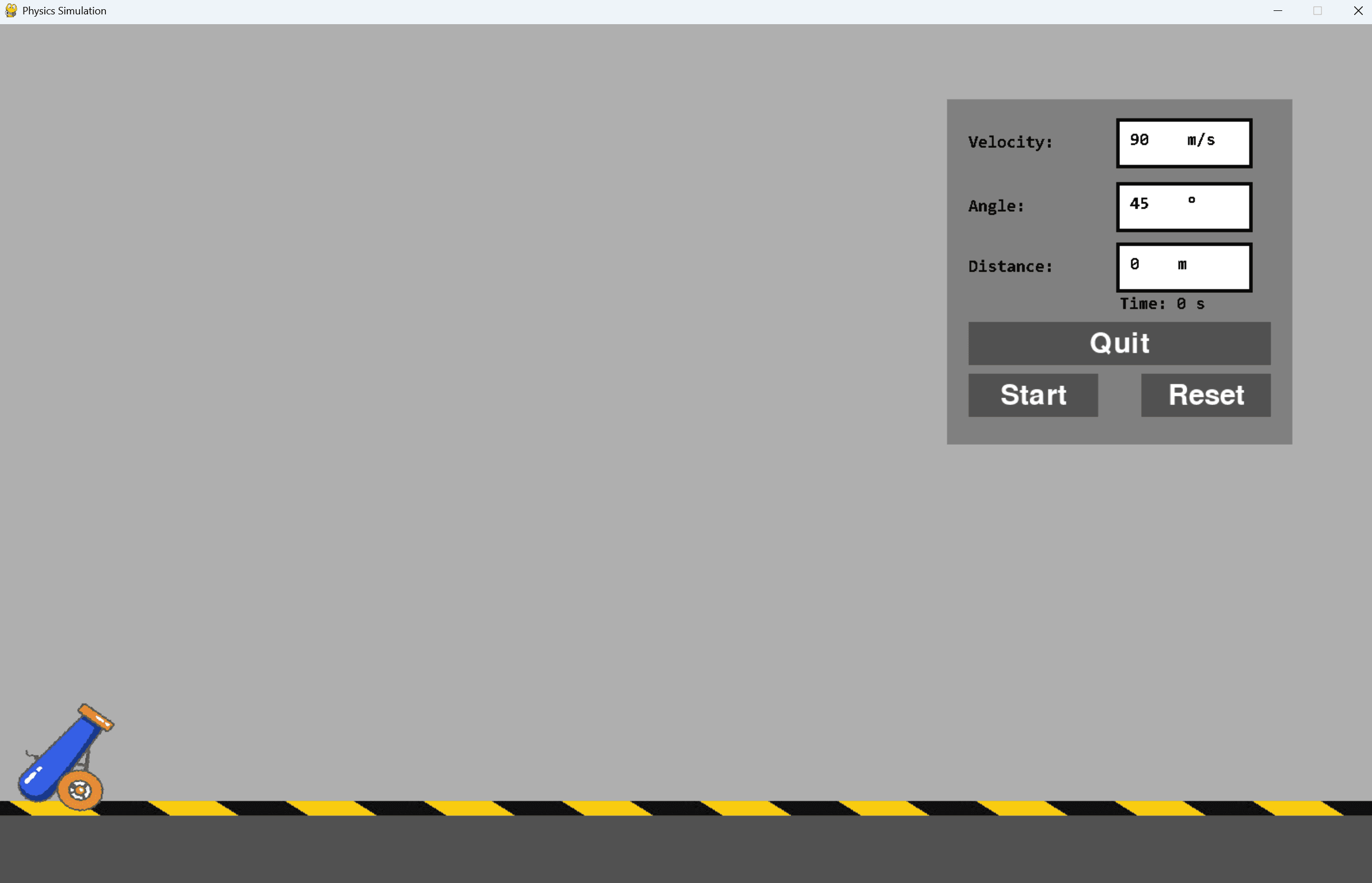Click the Physics Simulation title text
Screen dimensions: 1372x883
click(63, 10)
